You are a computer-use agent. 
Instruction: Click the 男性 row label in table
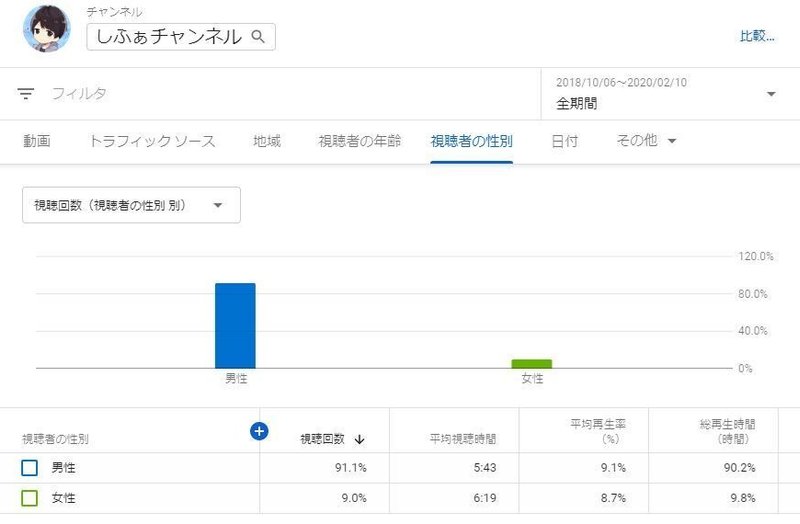click(x=63, y=468)
